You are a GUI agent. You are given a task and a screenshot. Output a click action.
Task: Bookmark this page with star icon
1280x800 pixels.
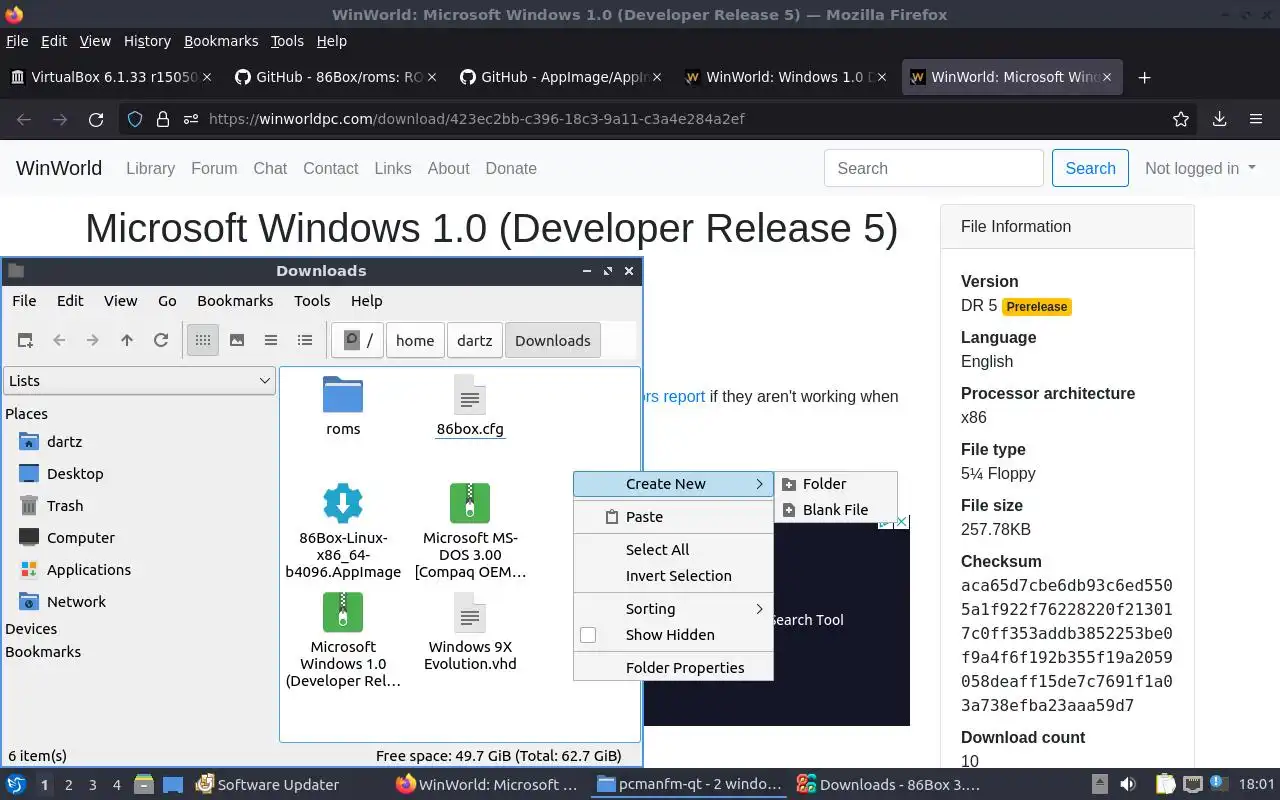[1181, 119]
